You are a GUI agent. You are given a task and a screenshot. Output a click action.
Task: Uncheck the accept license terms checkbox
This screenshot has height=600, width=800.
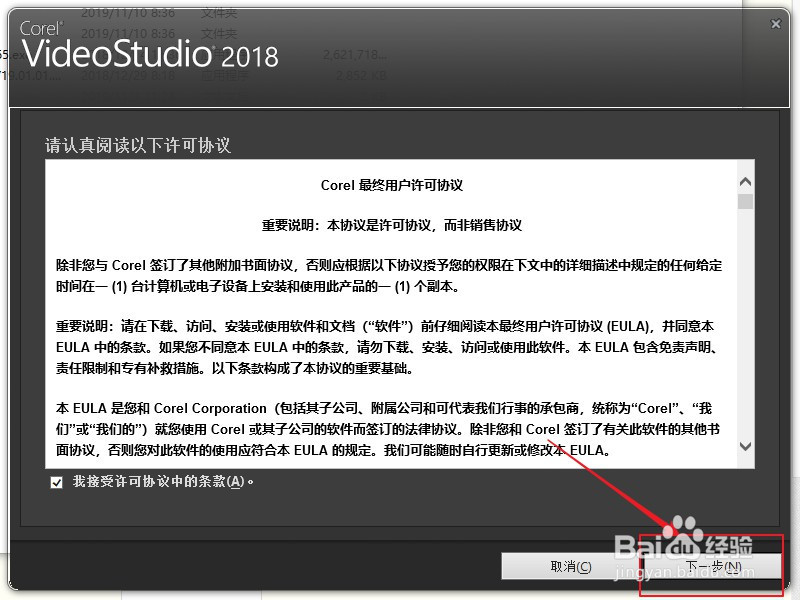click(57, 482)
